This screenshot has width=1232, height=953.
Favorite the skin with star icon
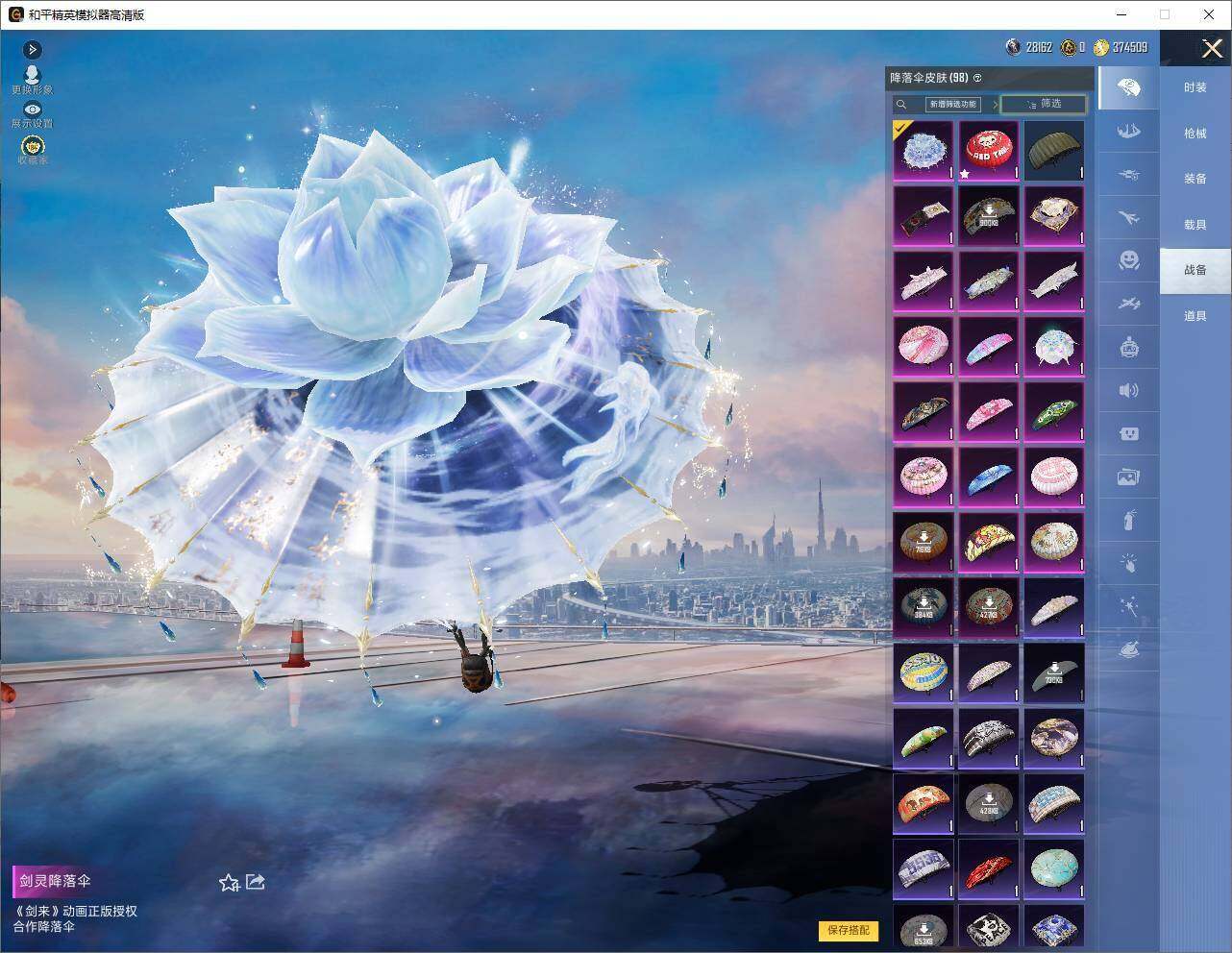pyautogui.click(x=229, y=882)
